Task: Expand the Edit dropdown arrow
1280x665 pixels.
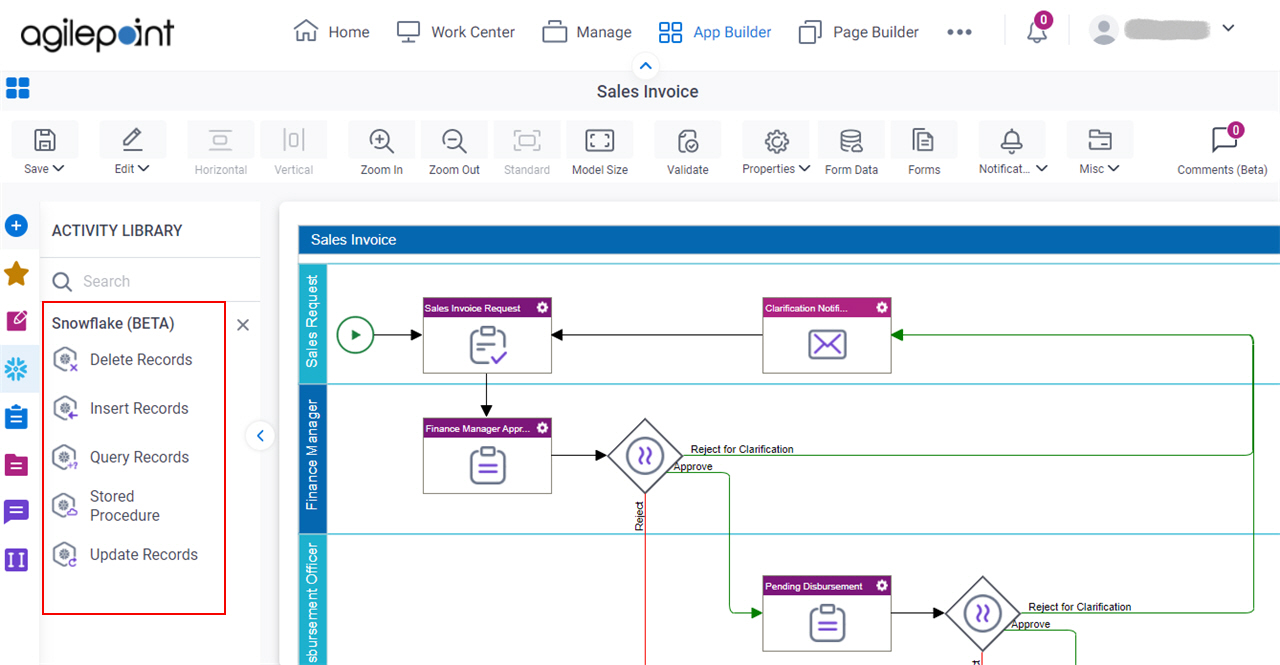Action: pos(144,169)
